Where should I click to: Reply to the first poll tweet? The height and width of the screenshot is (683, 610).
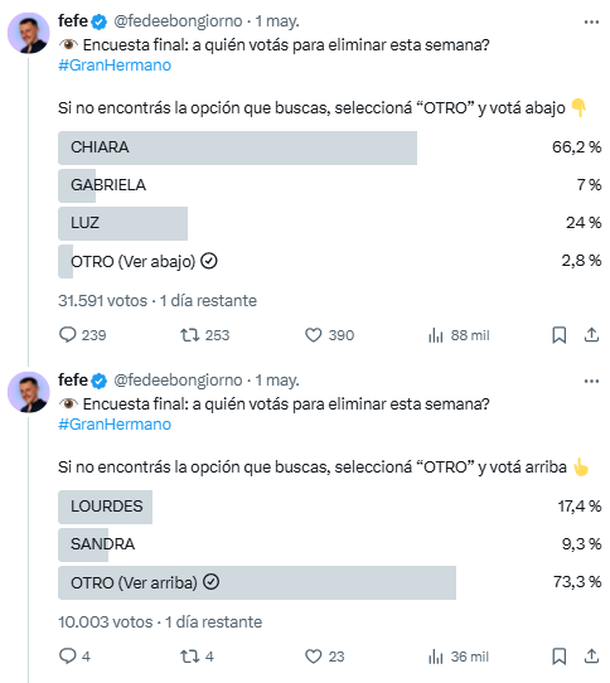tap(68, 335)
